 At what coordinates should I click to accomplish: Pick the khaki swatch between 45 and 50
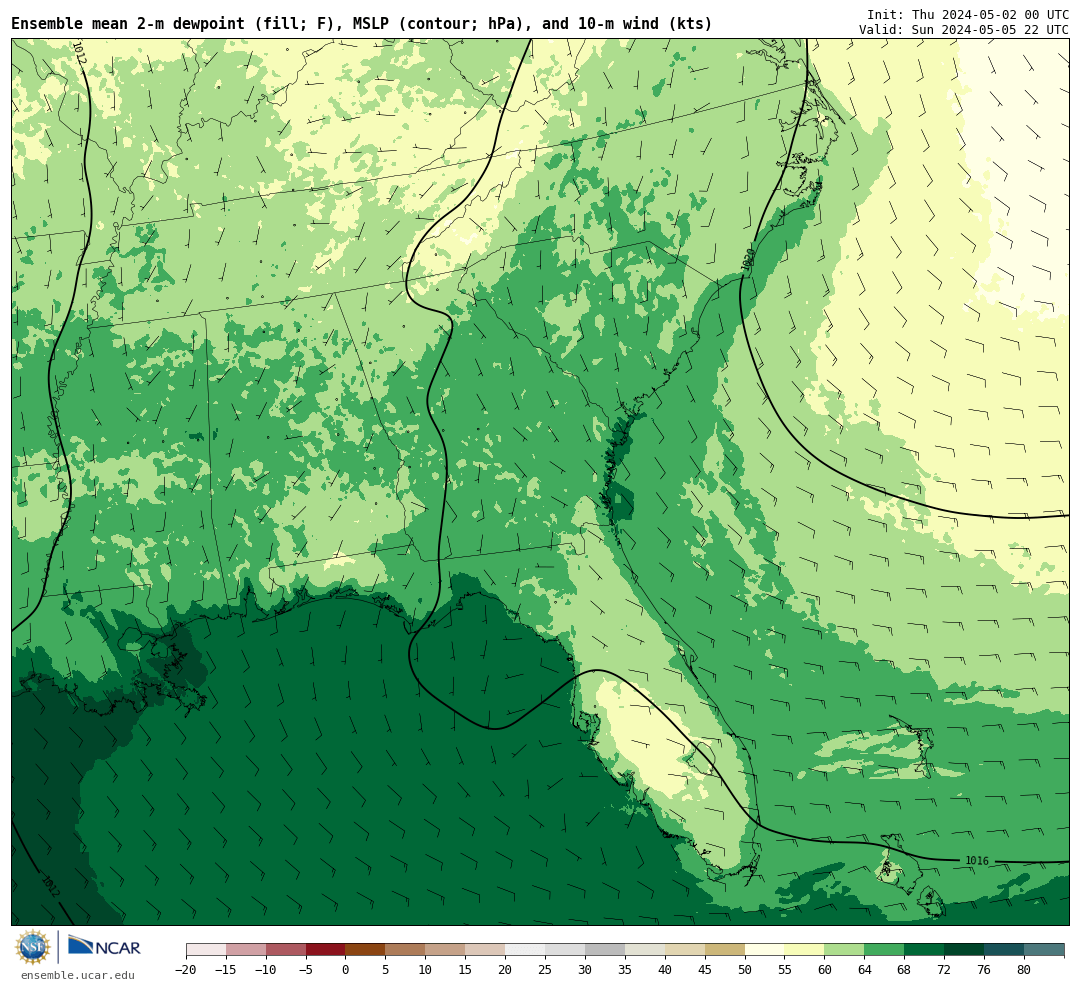(x=725, y=950)
